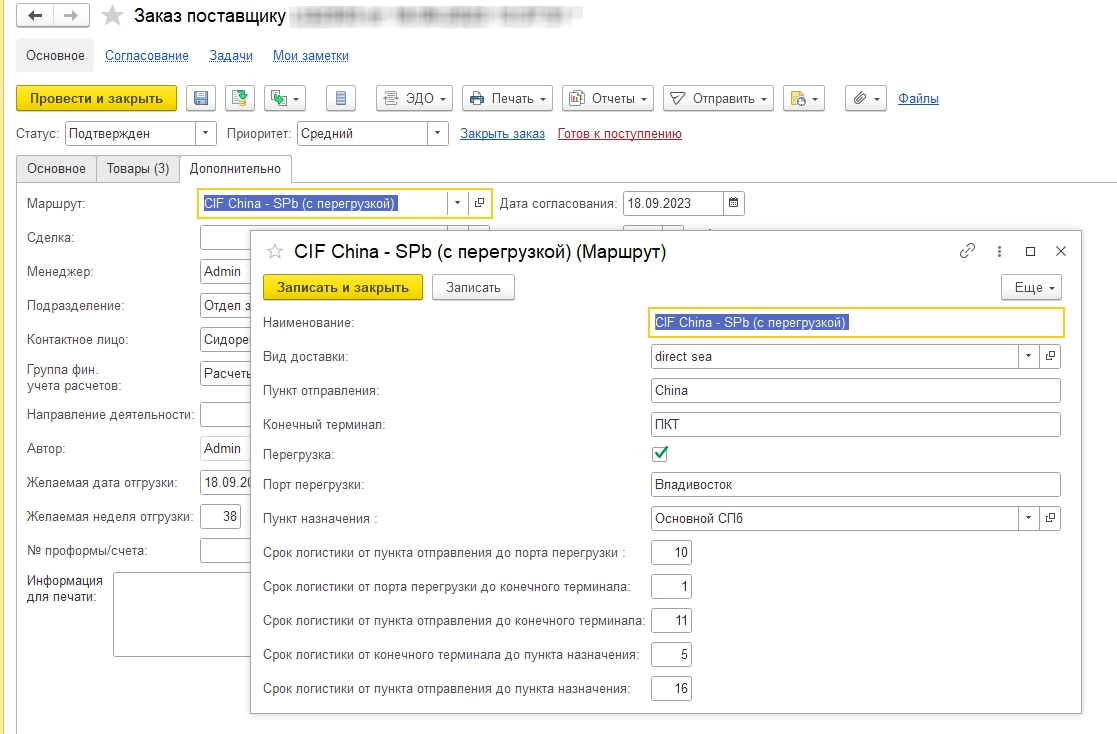Expand the Маршрут dropdown arrow
1117x734 pixels.
point(457,203)
